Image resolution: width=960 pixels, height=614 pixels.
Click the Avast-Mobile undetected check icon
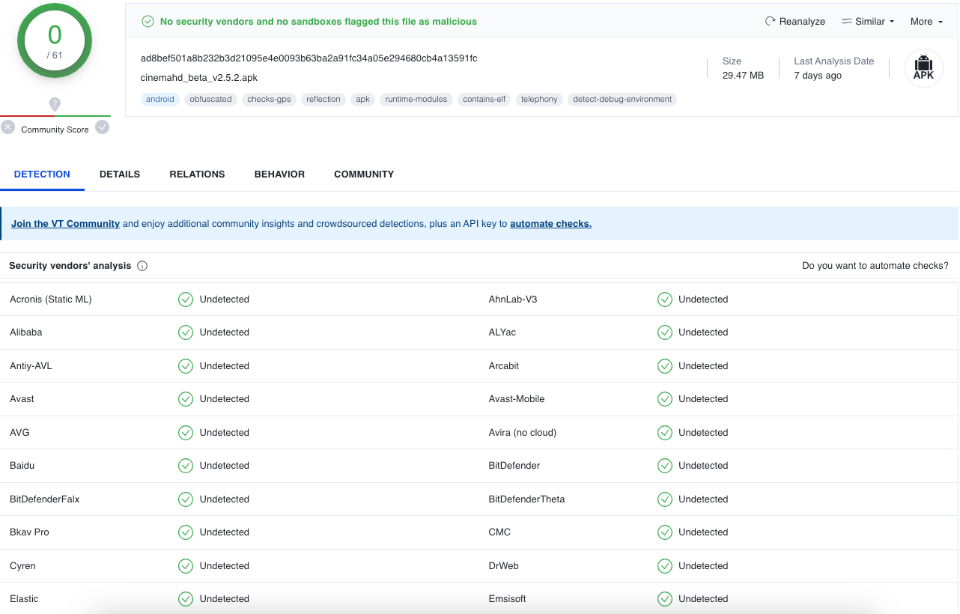[664, 399]
